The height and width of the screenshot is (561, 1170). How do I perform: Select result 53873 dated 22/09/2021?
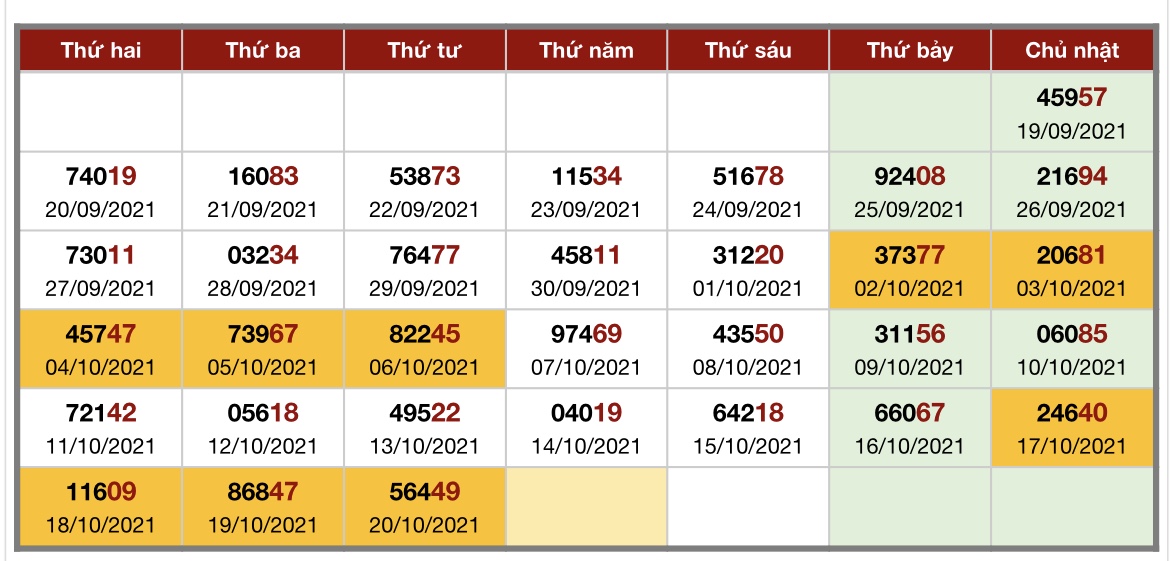click(x=425, y=192)
